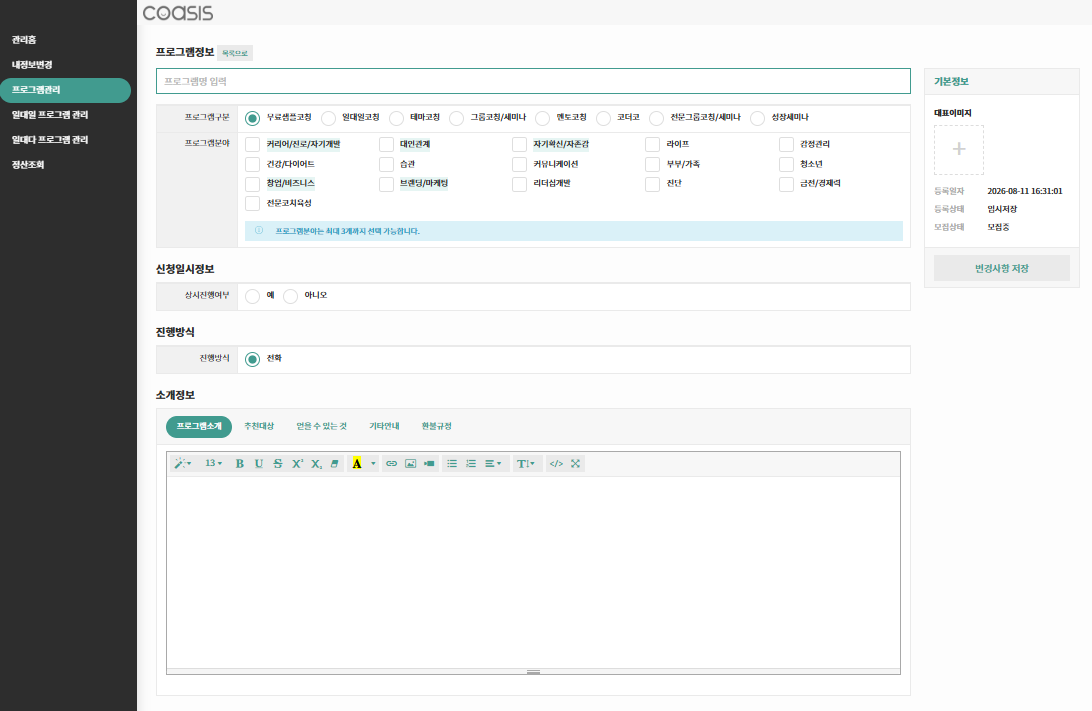This screenshot has height=711, width=1092.
Task: Select the 무료샘플코칭 radio button
Action: 253,118
